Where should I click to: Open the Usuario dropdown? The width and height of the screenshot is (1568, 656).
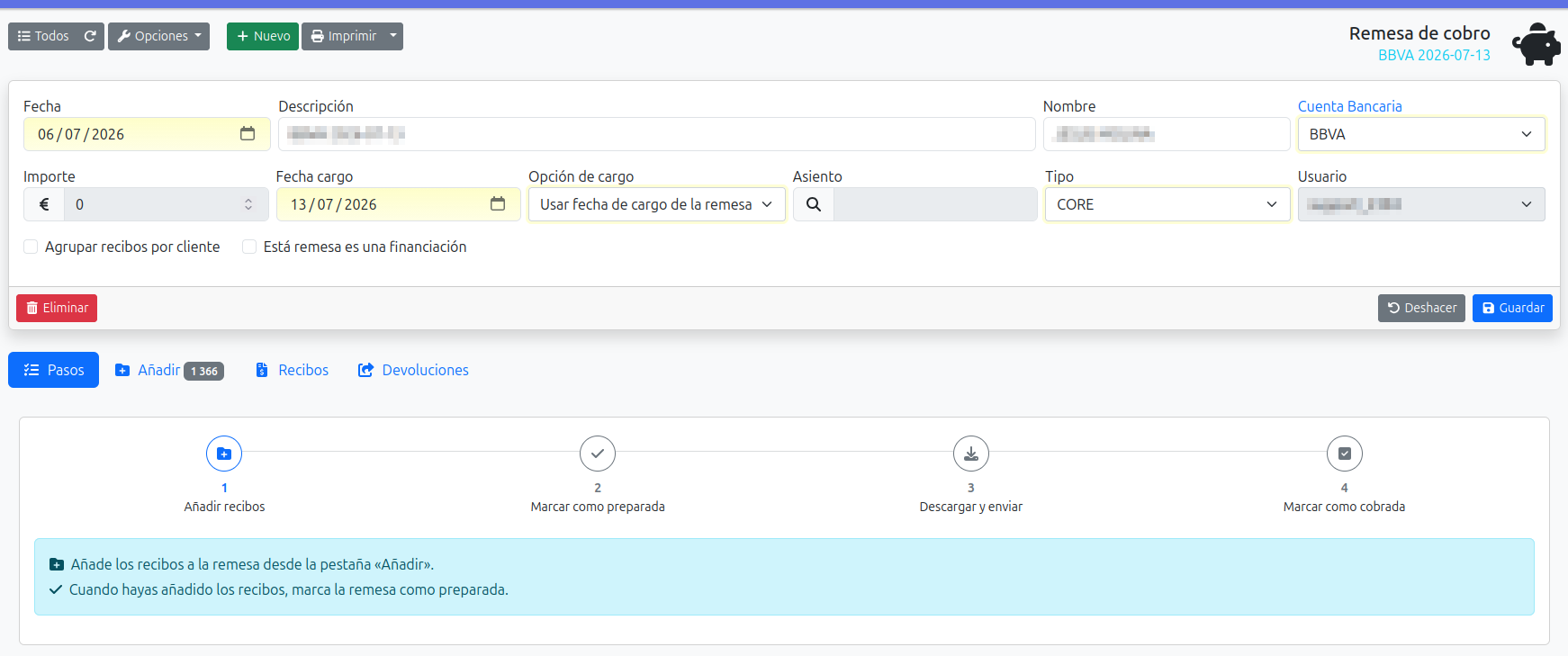coord(1421,204)
